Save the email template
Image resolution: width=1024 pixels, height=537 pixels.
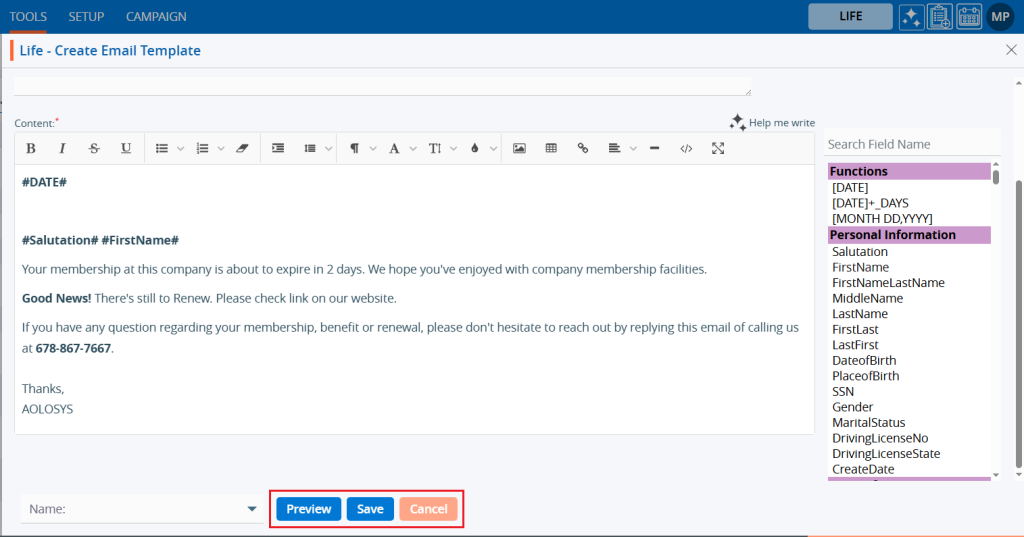(x=370, y=509)
